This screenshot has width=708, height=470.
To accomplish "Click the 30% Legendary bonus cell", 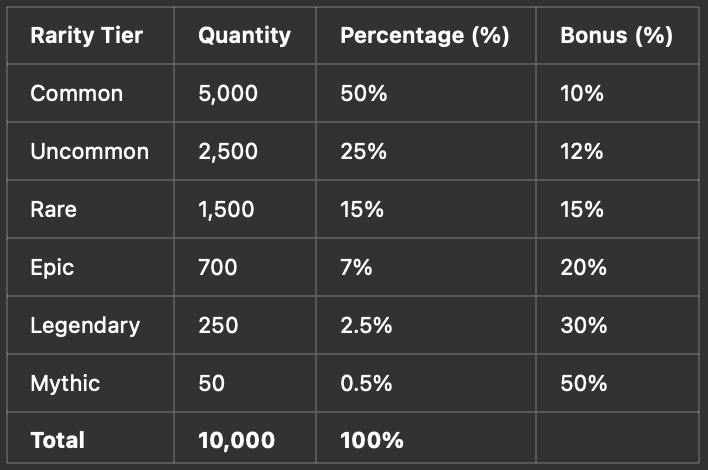I will tap(582, 325).
